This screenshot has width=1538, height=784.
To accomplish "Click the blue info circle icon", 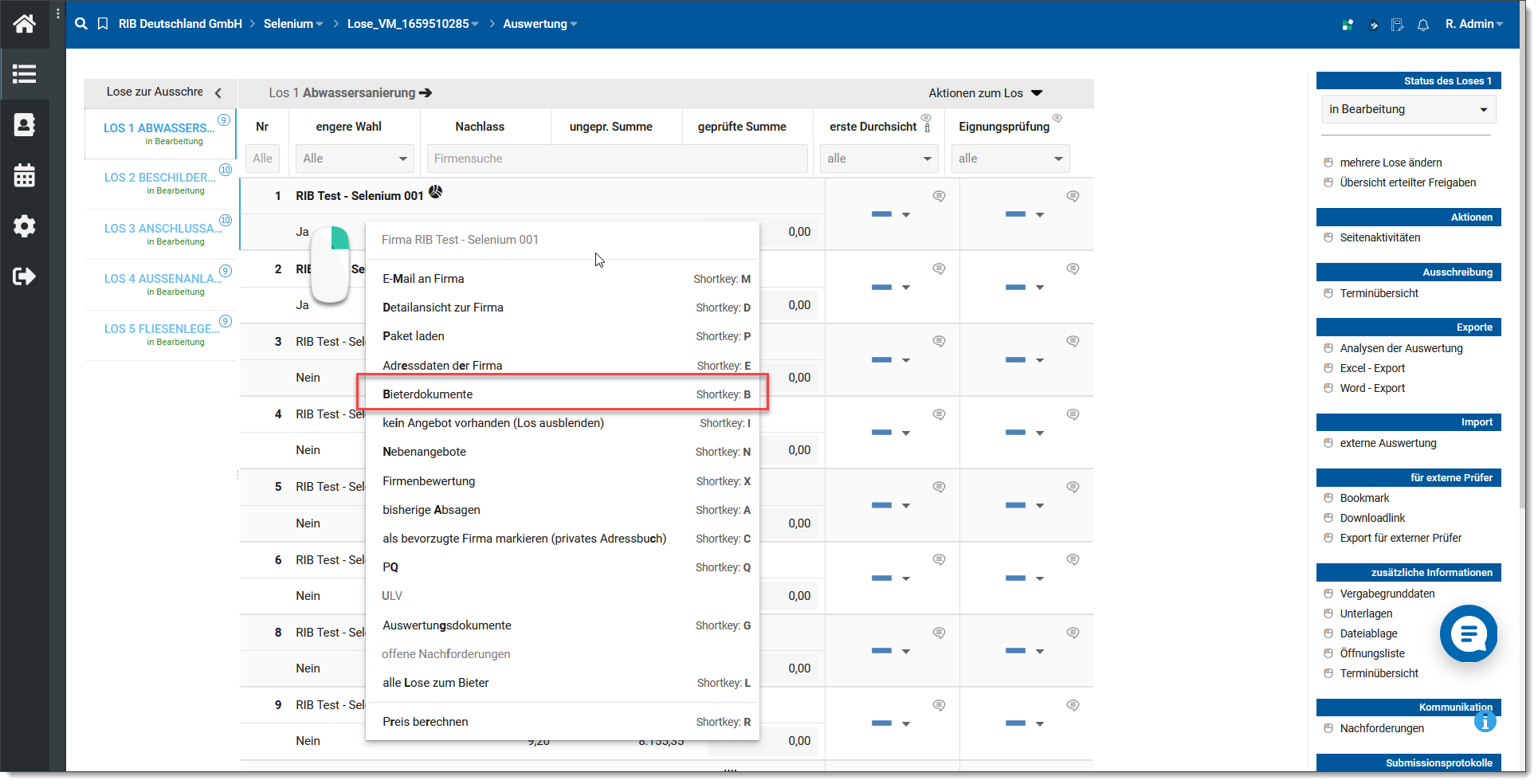I will [x=1485, y=721].
